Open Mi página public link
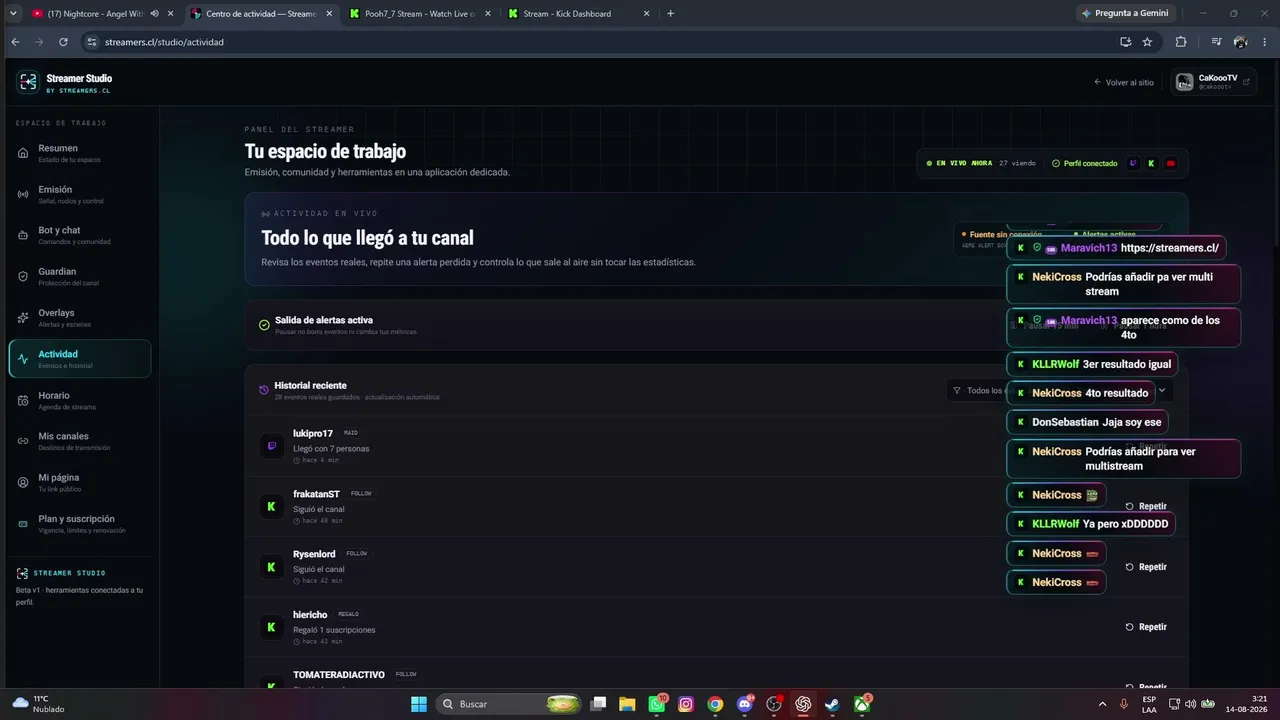 pyautogui.click(x=80, y=482)
